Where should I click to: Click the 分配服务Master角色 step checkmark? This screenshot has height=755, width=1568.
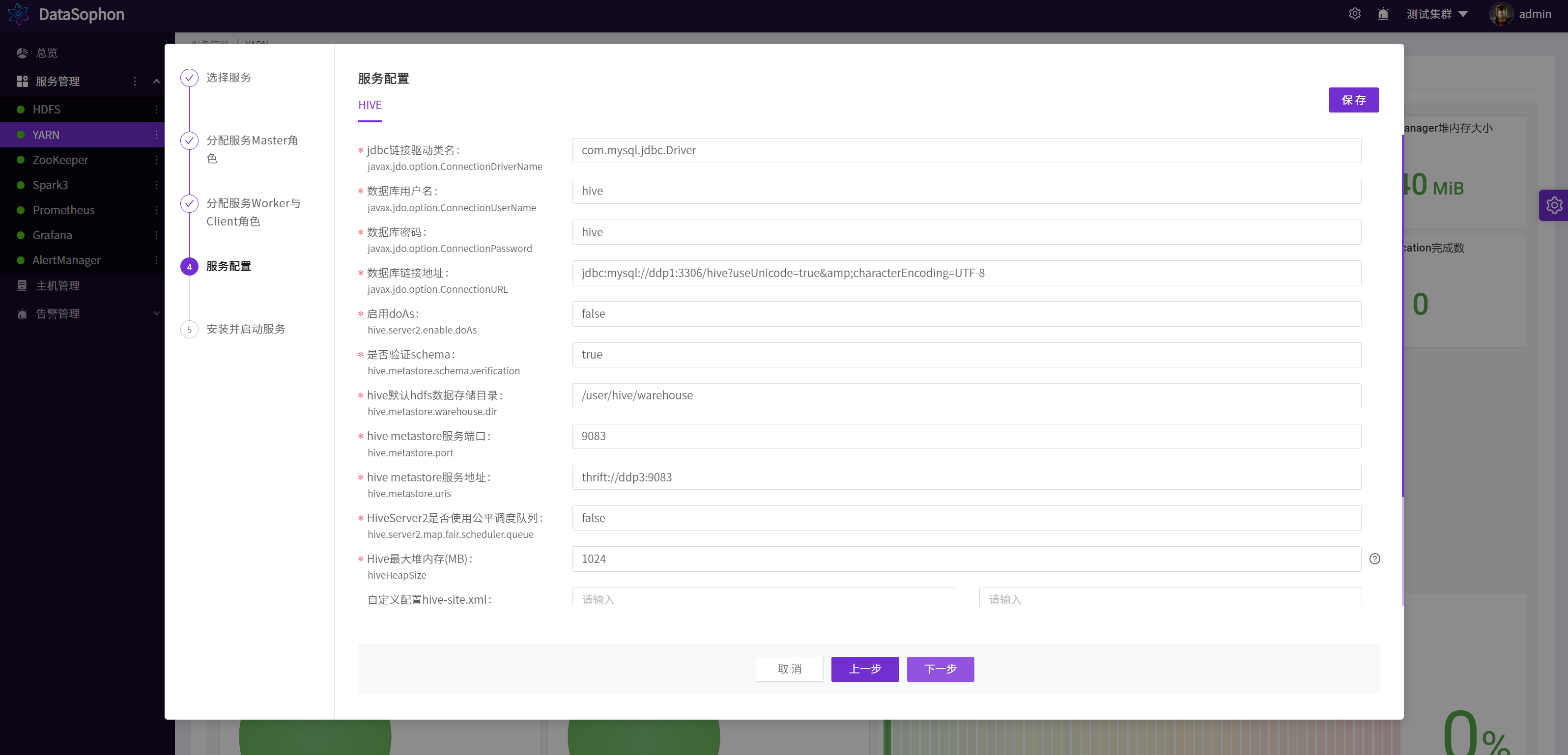(x=189, y=140)
